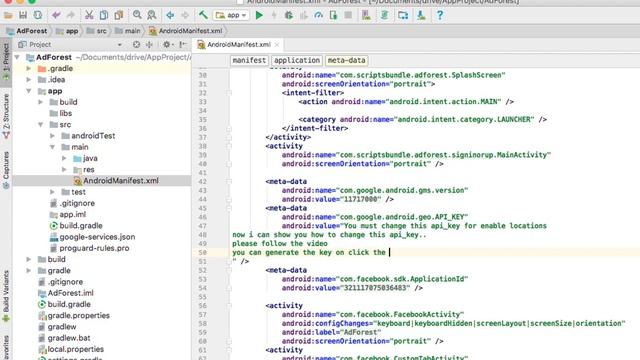The image size is (640, 360).
Task: Click the Paste clipboard icon
Action: tap(119, 16)
